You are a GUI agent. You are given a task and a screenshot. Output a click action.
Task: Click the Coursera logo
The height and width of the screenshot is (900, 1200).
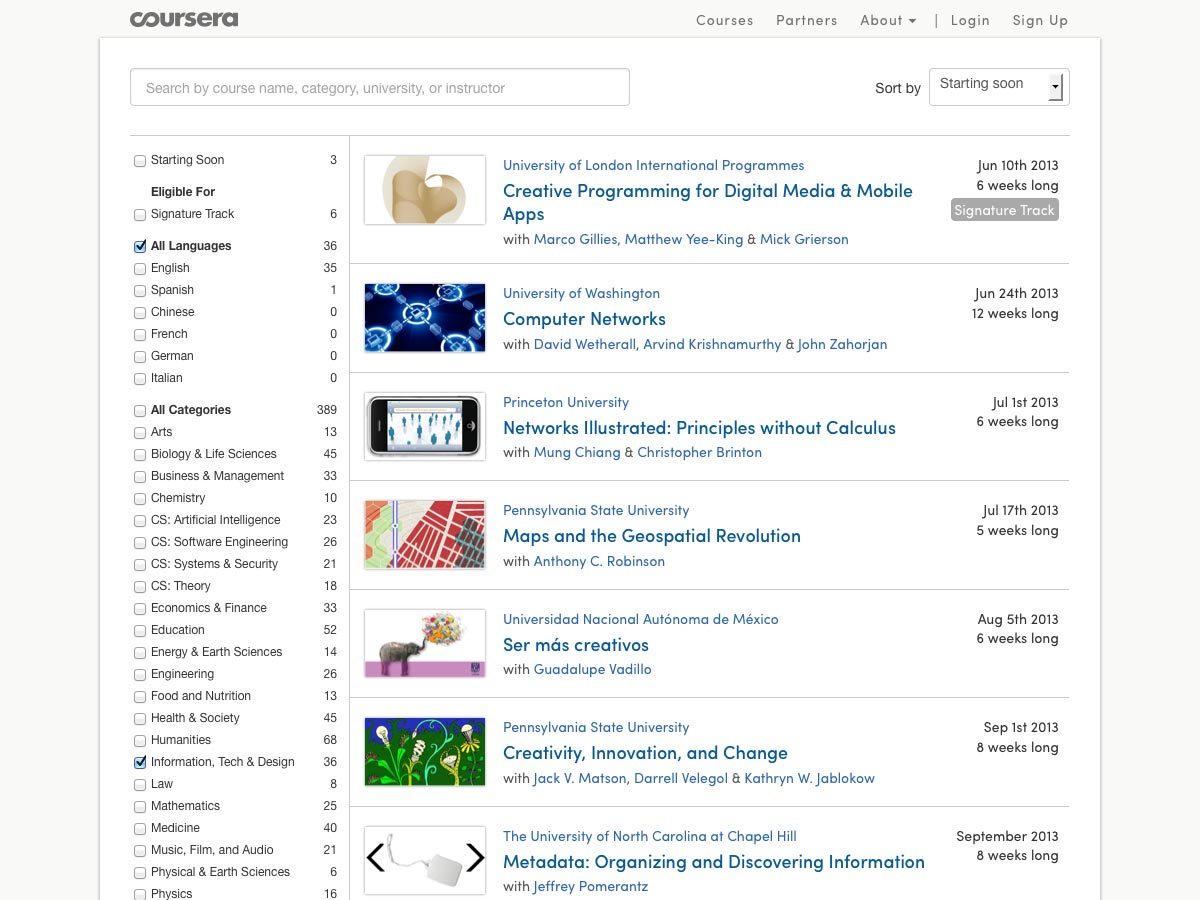pyautogui.click(x=184, y=19)
